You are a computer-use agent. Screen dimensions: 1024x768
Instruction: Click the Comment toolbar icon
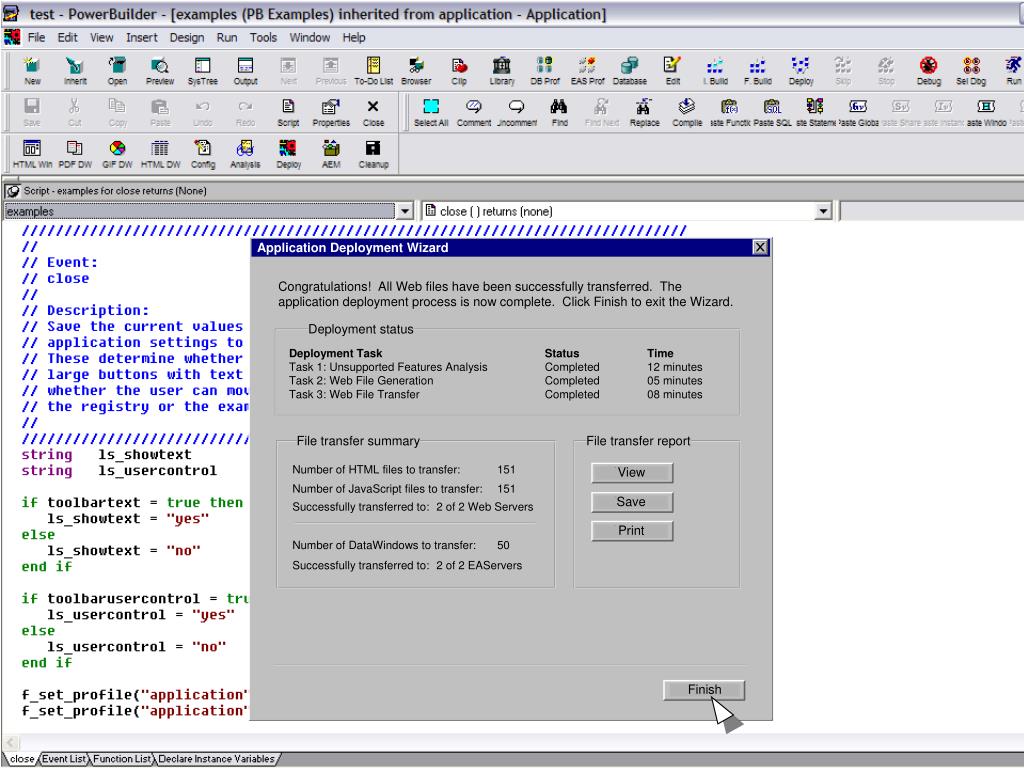473,112
